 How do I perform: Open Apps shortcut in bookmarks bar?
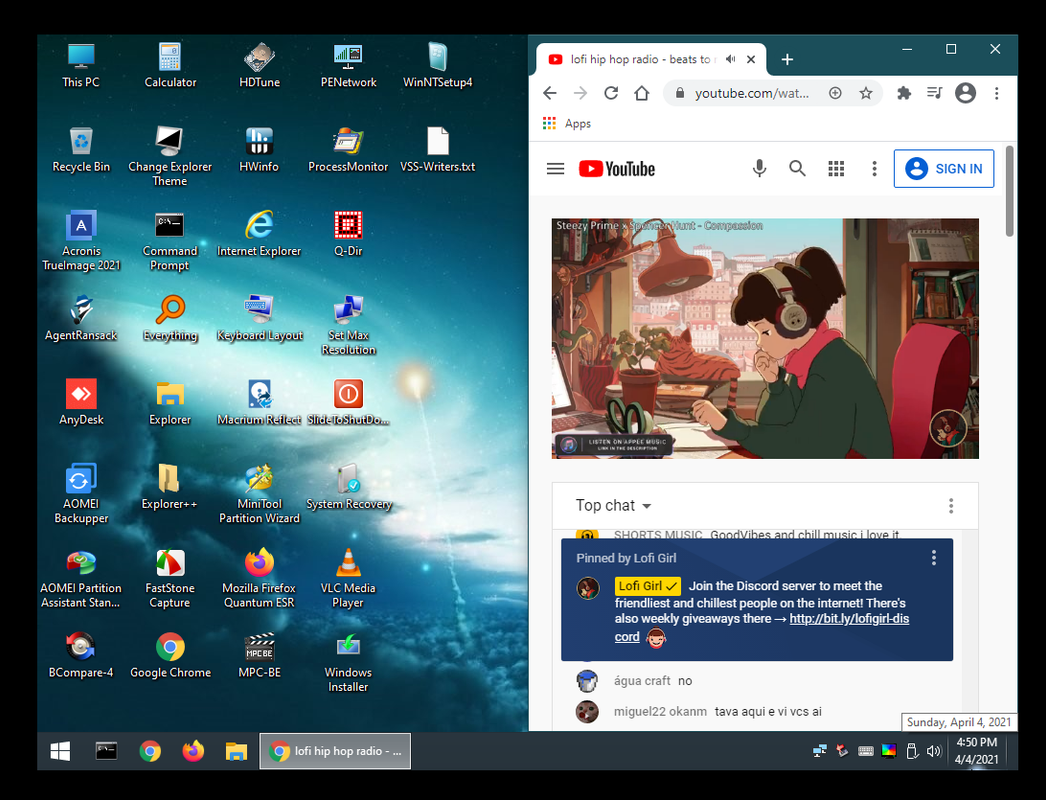(x=567, y=123)
